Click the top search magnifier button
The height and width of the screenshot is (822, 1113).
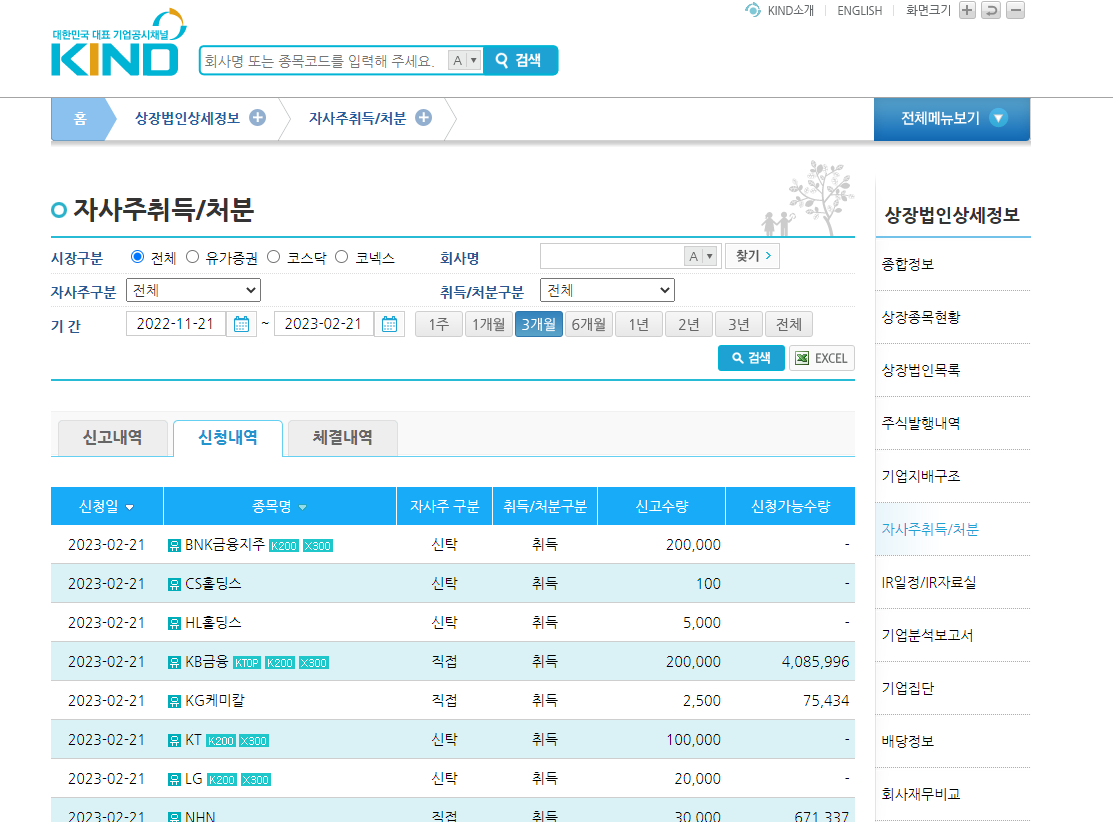pyautogui.click(x=520, y=60)
